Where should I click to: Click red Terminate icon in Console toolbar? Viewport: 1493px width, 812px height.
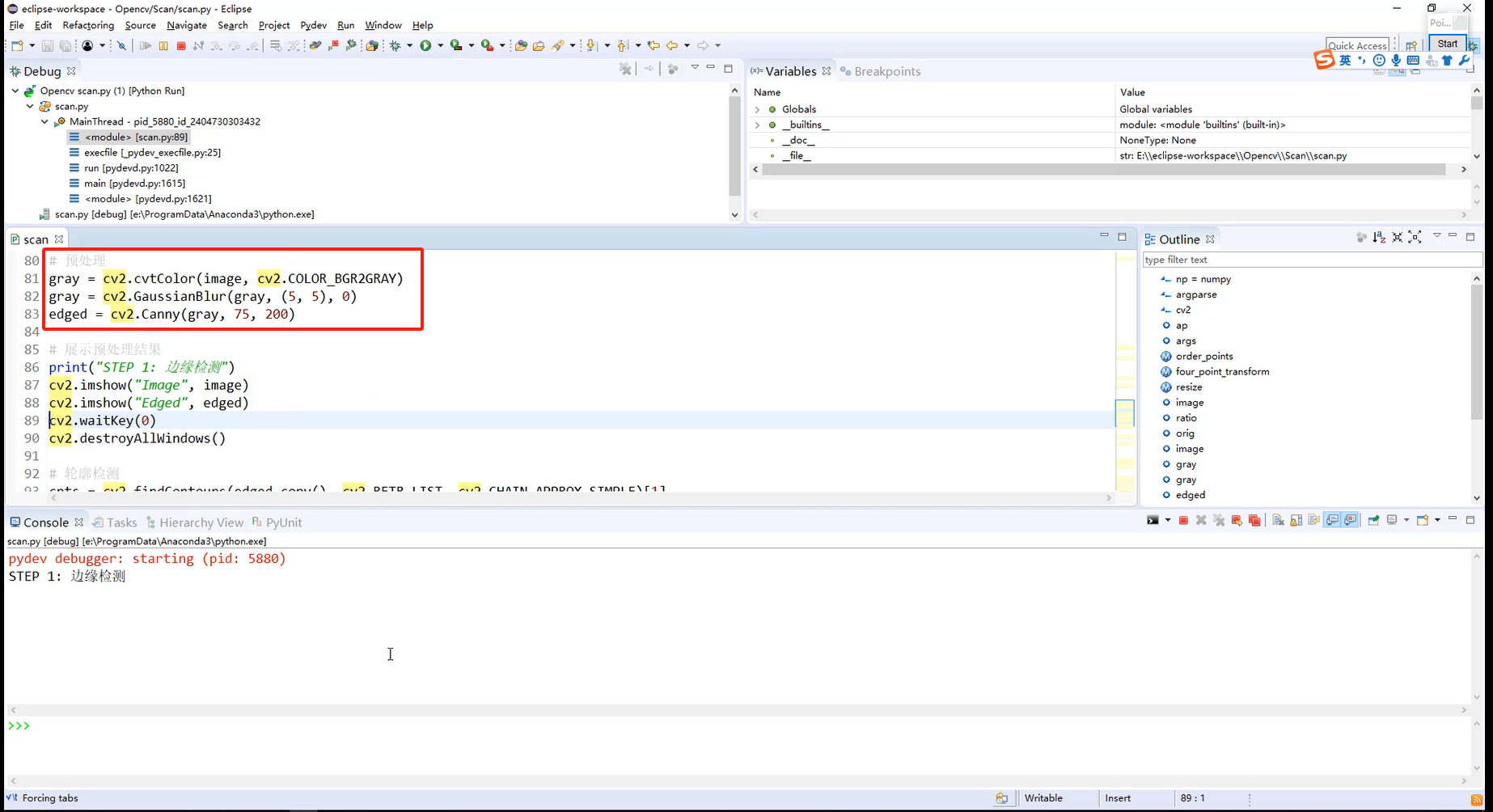point(1183,520)
